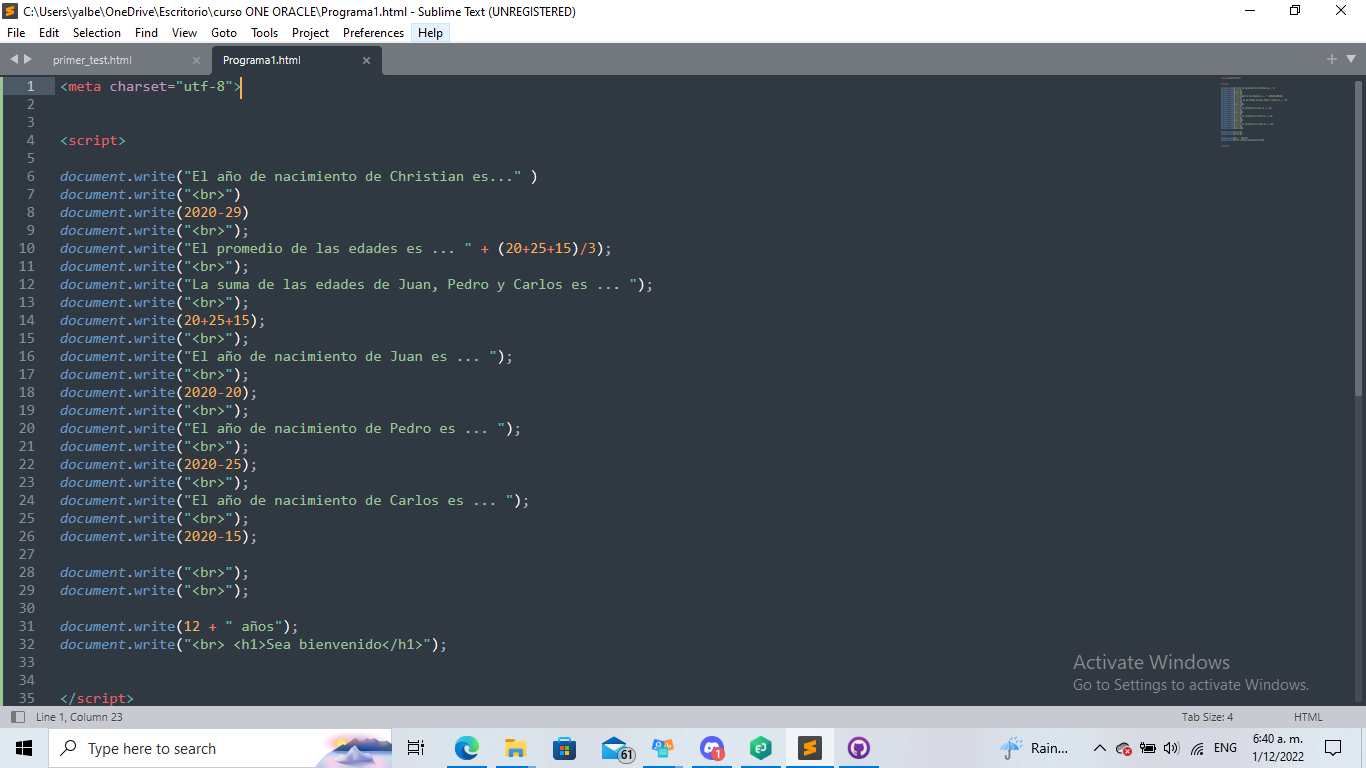This screenshot has height=768, width=1366.
Task: Close the Programa1.html tab
Action: [366, 60]
